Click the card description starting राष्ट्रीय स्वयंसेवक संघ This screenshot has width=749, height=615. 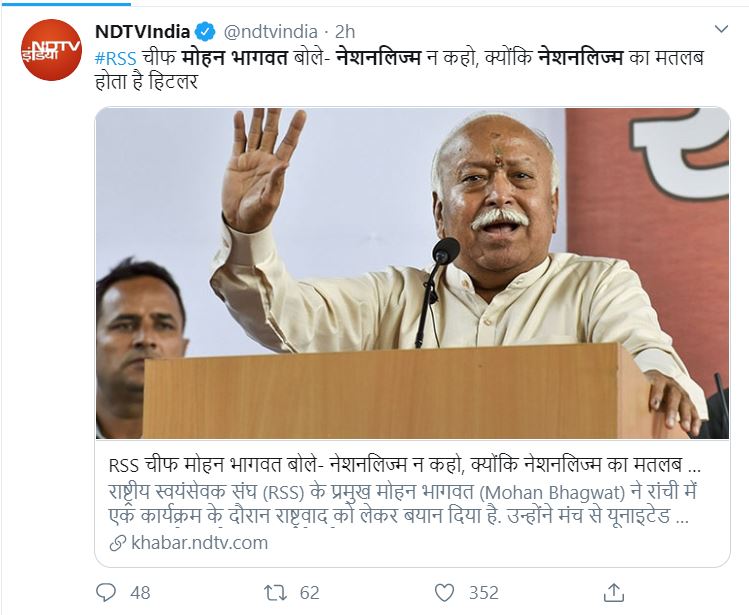pos(403,504)
